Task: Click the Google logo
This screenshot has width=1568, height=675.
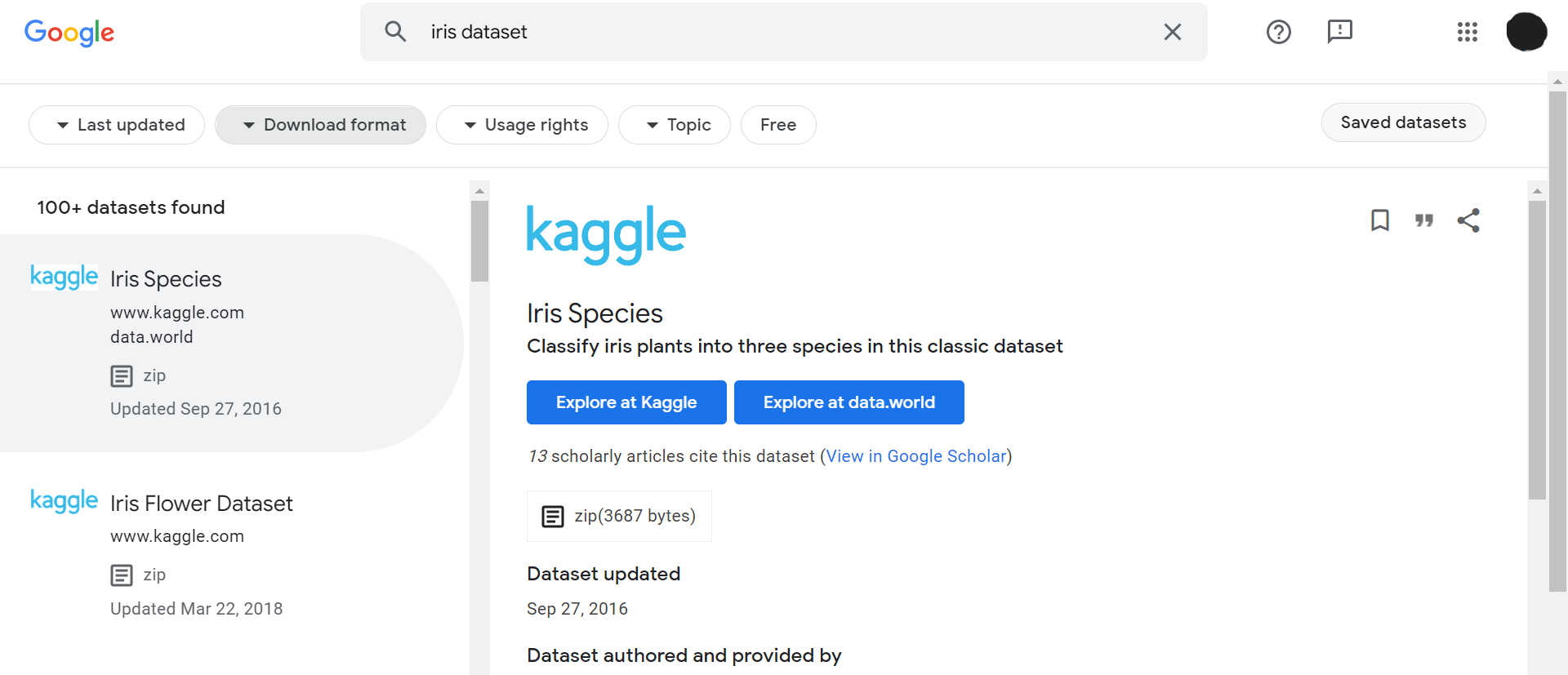Action: click(69, 33)
